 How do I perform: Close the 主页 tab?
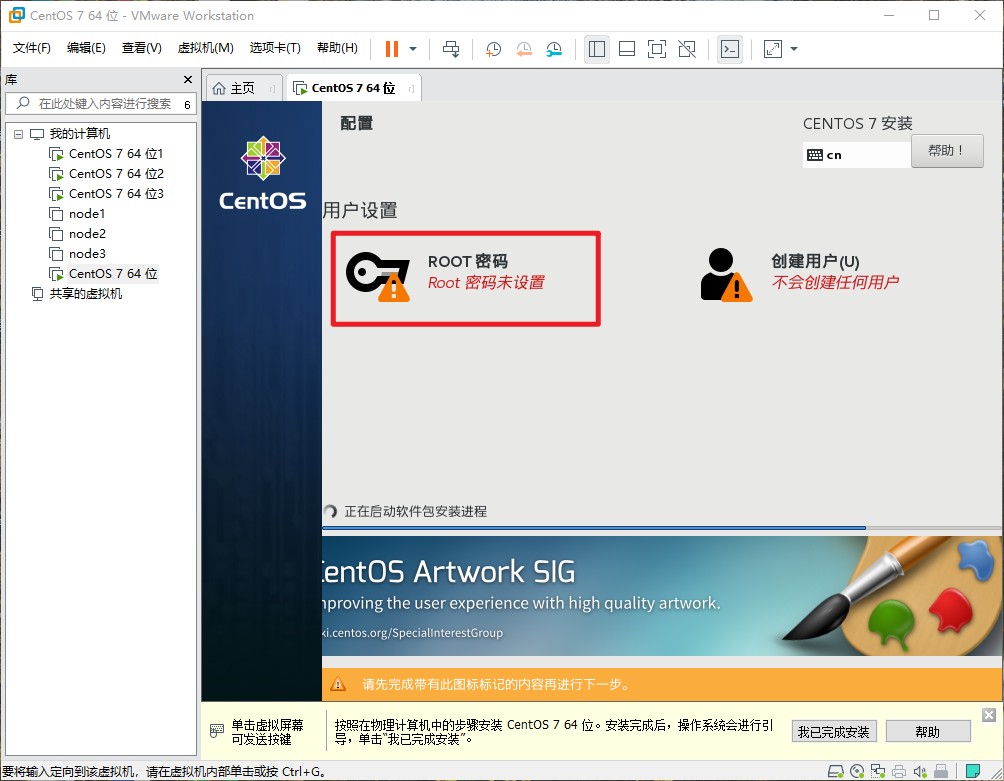click(x=271, y=88)
